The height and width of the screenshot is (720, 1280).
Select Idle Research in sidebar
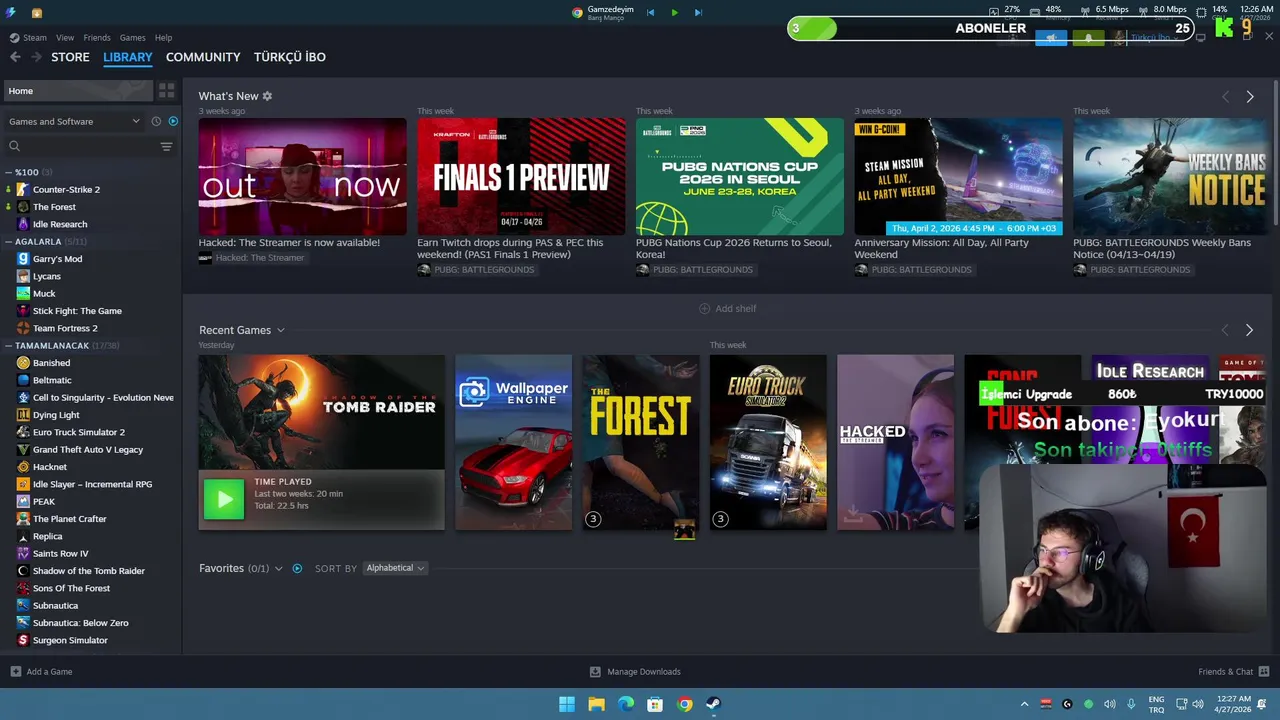60,224
